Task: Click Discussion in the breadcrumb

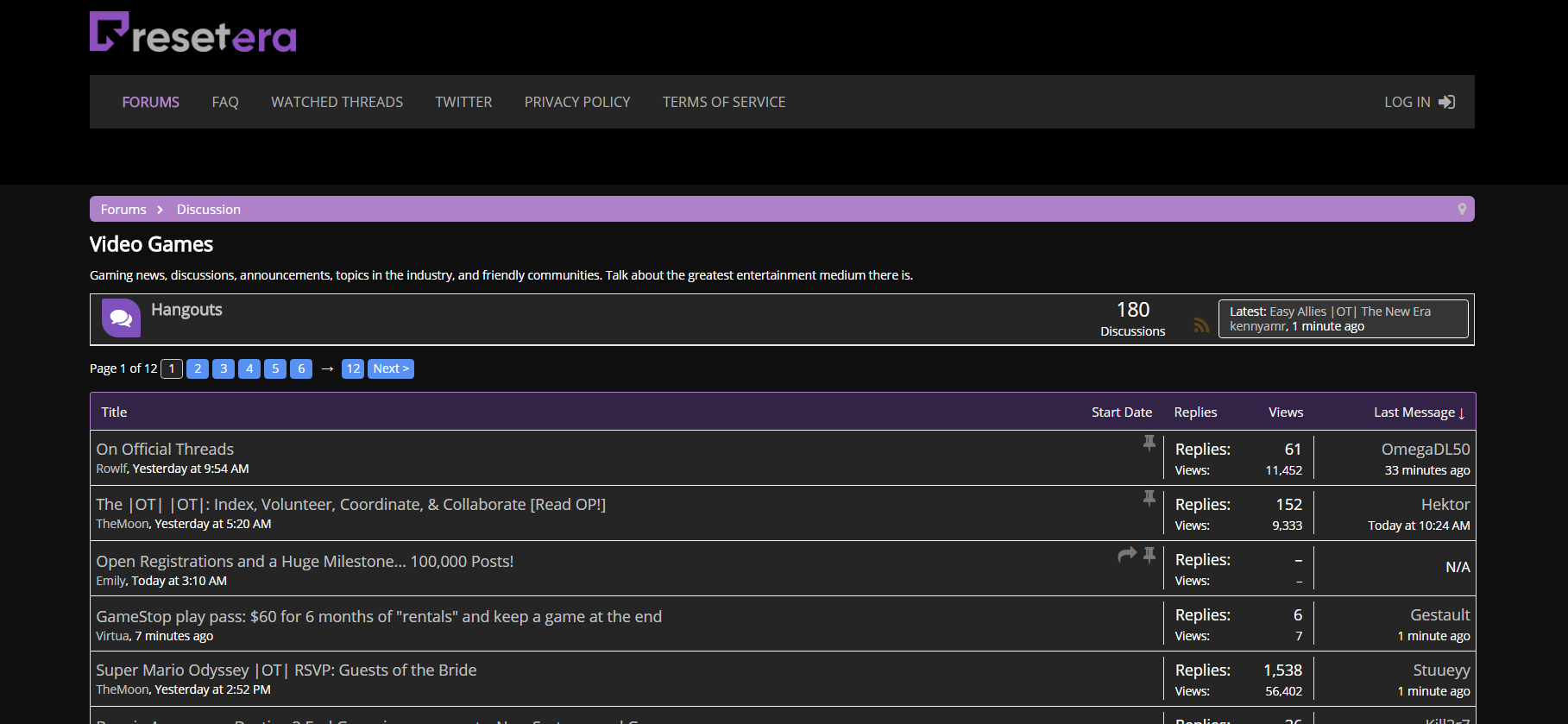Action: [x=209, y=210]
